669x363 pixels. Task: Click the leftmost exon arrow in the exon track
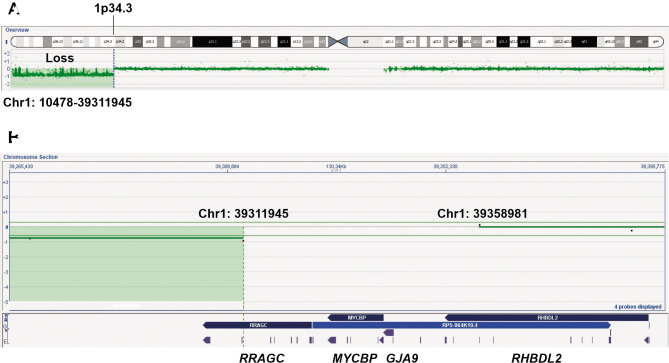207,340
